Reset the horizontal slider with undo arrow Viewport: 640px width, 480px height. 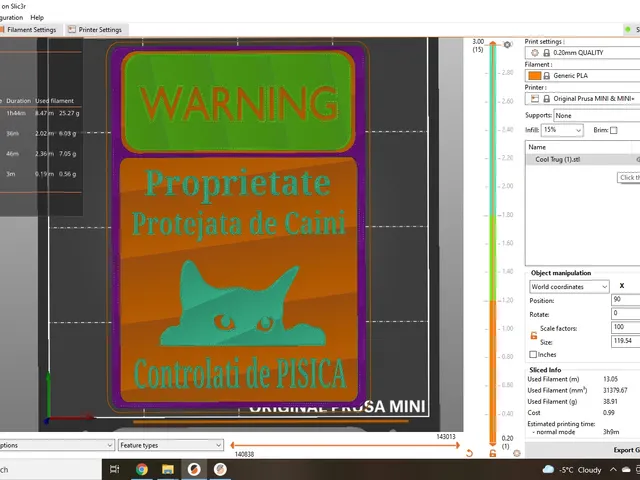pos(469,453)
